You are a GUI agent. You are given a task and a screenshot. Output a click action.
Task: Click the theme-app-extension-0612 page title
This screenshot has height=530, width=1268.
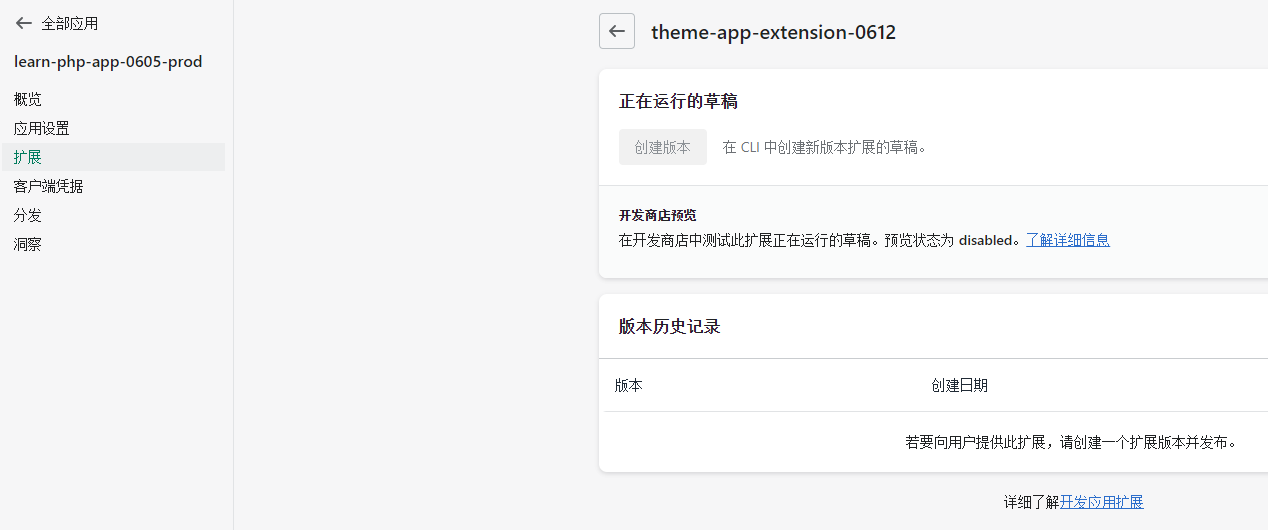(x=773, y=32)
